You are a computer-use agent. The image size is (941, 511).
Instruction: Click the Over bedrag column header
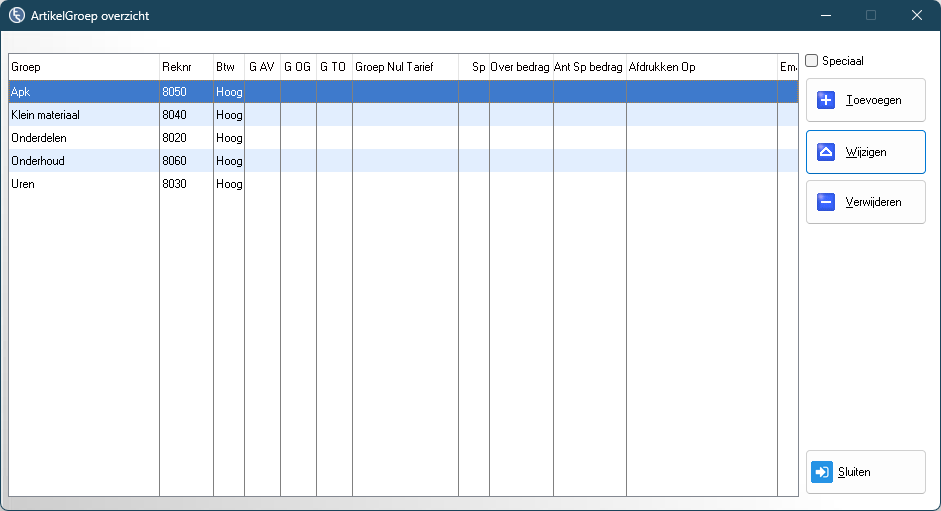(520, 67)
